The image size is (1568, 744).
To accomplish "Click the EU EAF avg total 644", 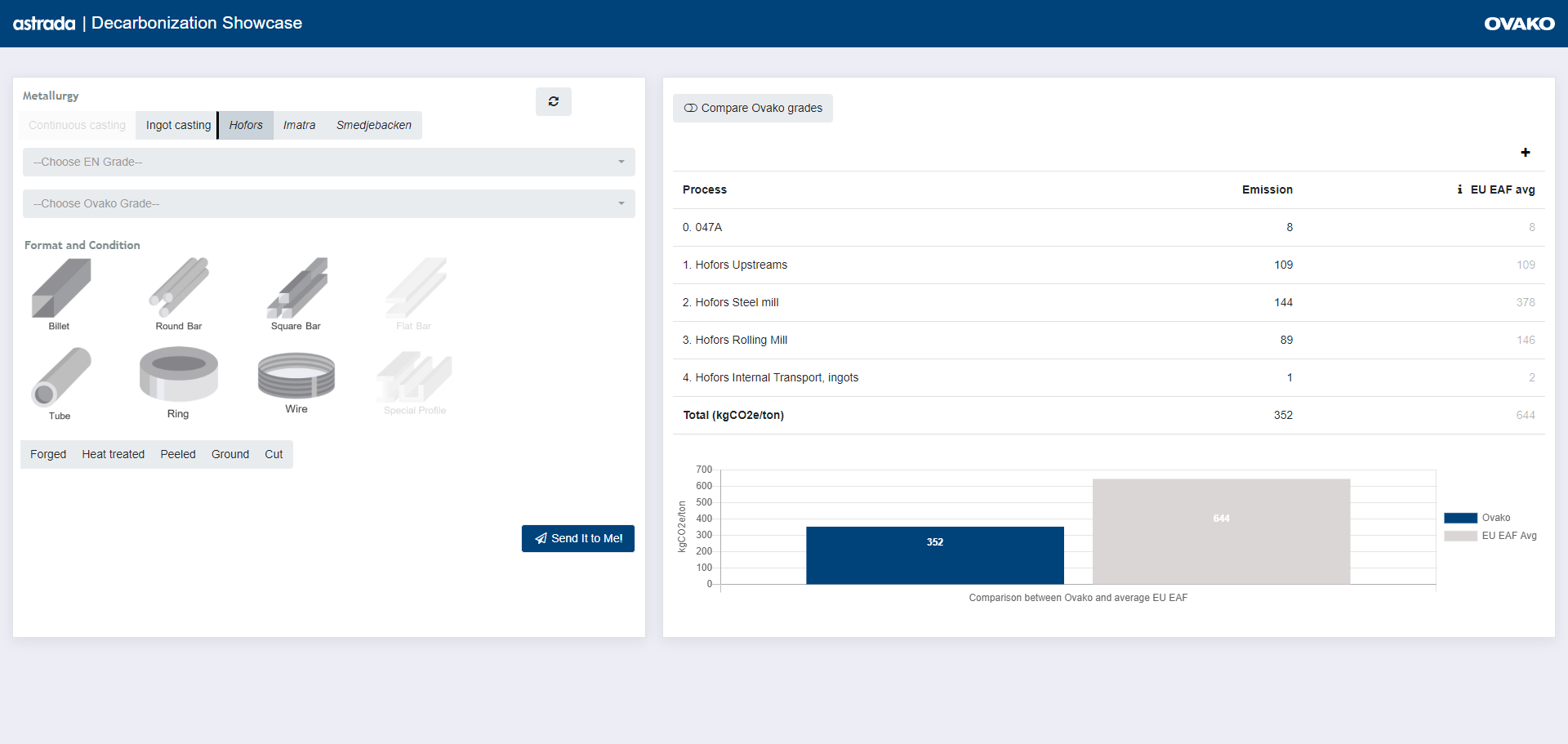I will pos(1526,415).
